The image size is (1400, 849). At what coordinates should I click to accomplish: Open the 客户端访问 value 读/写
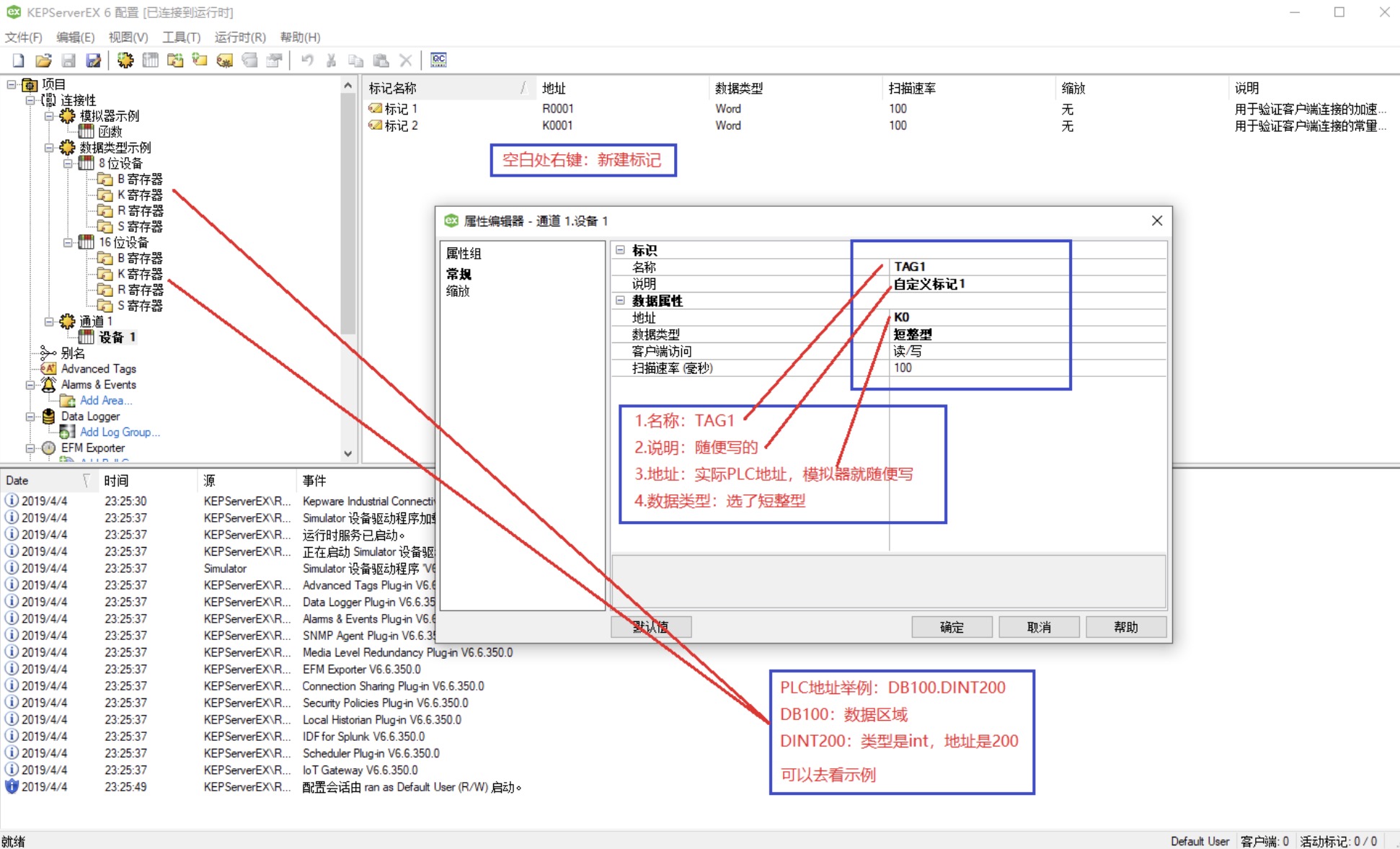tap(1028, 351)
